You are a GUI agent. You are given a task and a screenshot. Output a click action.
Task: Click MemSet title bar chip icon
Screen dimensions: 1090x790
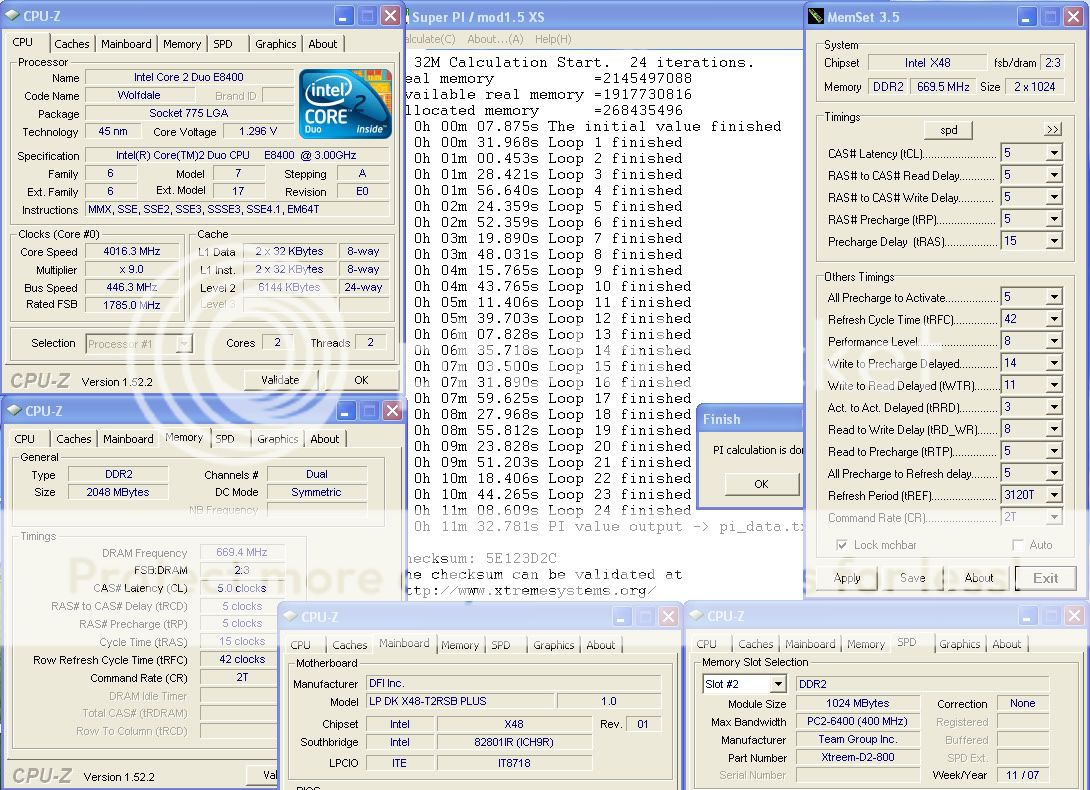click(x=815, y=16)
